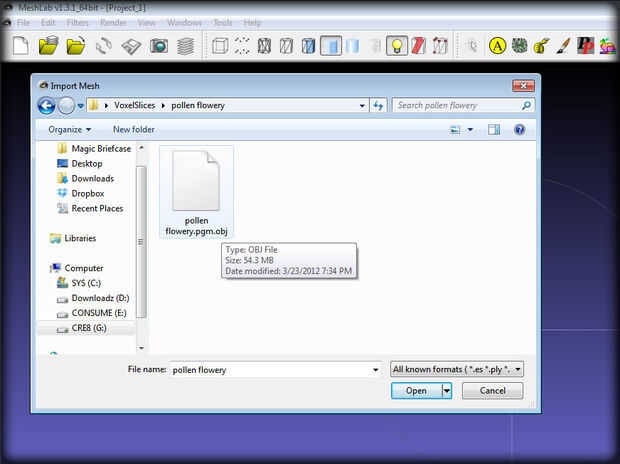Image resolution: width=620 pixels, height=464 pixels.
Task: Toggle Wireframe render mode
Action: tap(264, 46)
